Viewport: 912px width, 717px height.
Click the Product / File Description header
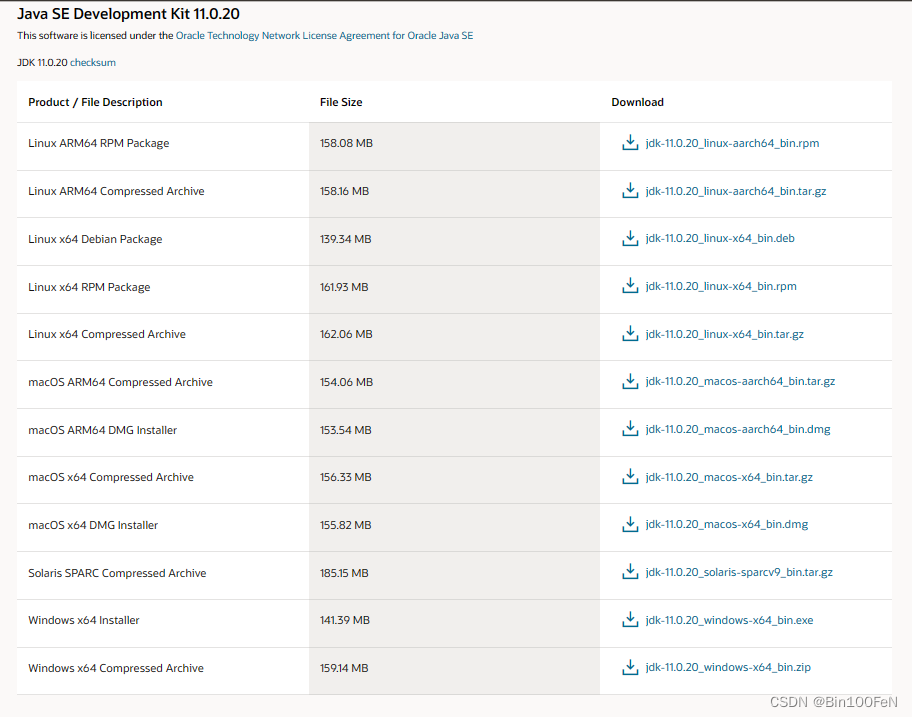click(95, 102)
